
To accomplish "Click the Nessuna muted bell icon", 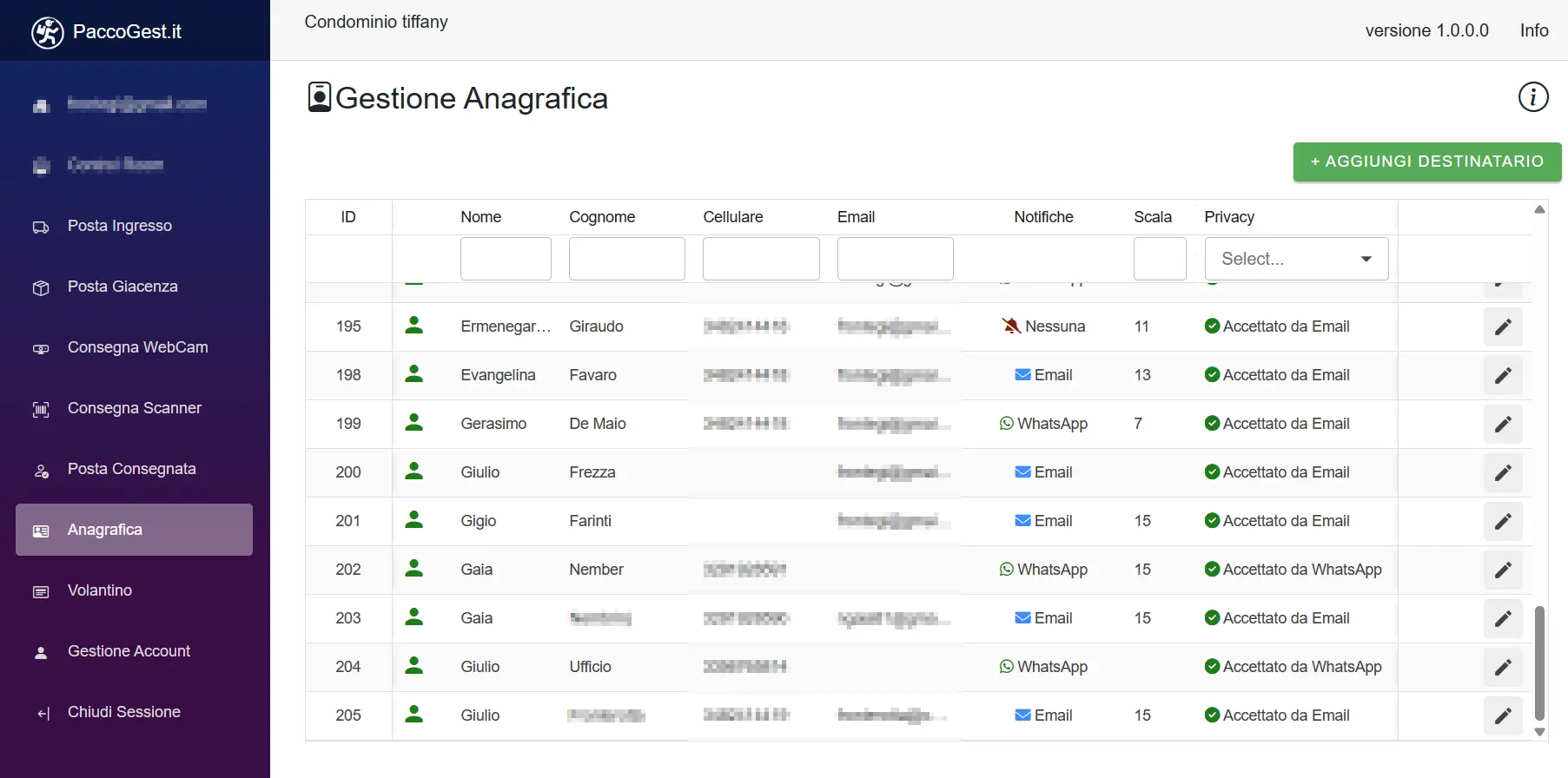I will point(1011,326).
